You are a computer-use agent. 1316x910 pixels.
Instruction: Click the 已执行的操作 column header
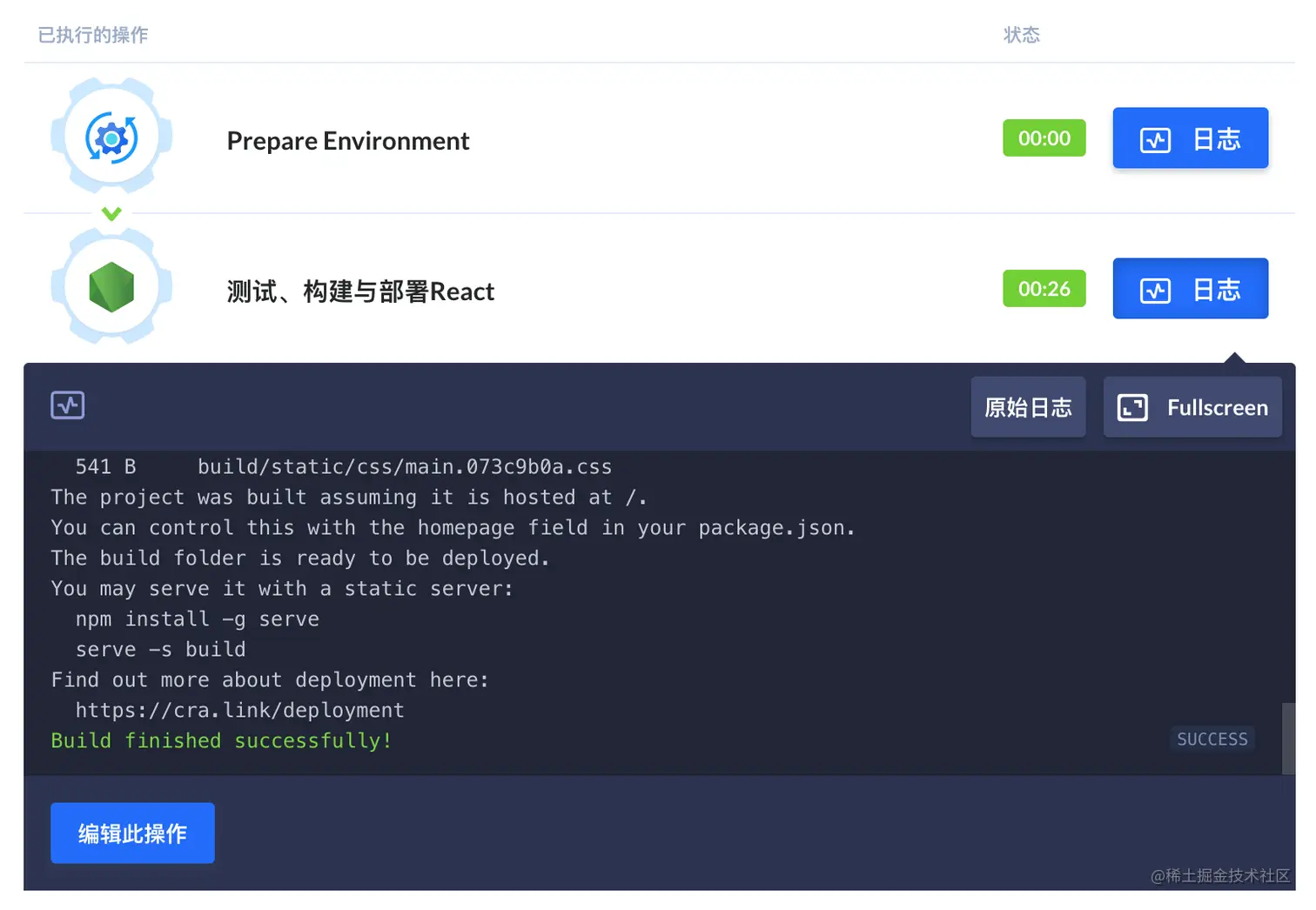(x=93, y=35)
